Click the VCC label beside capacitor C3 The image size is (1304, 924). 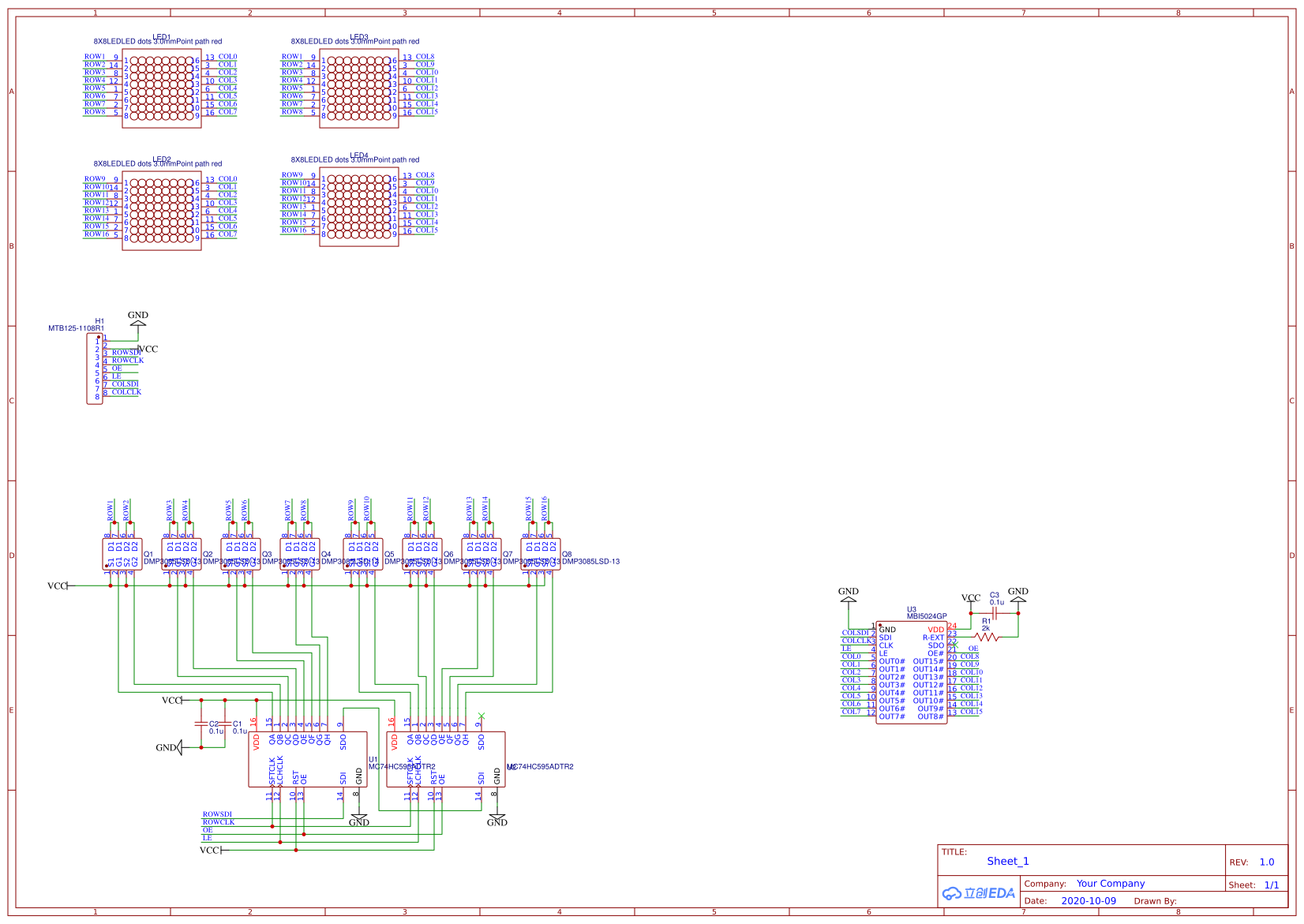971,598
